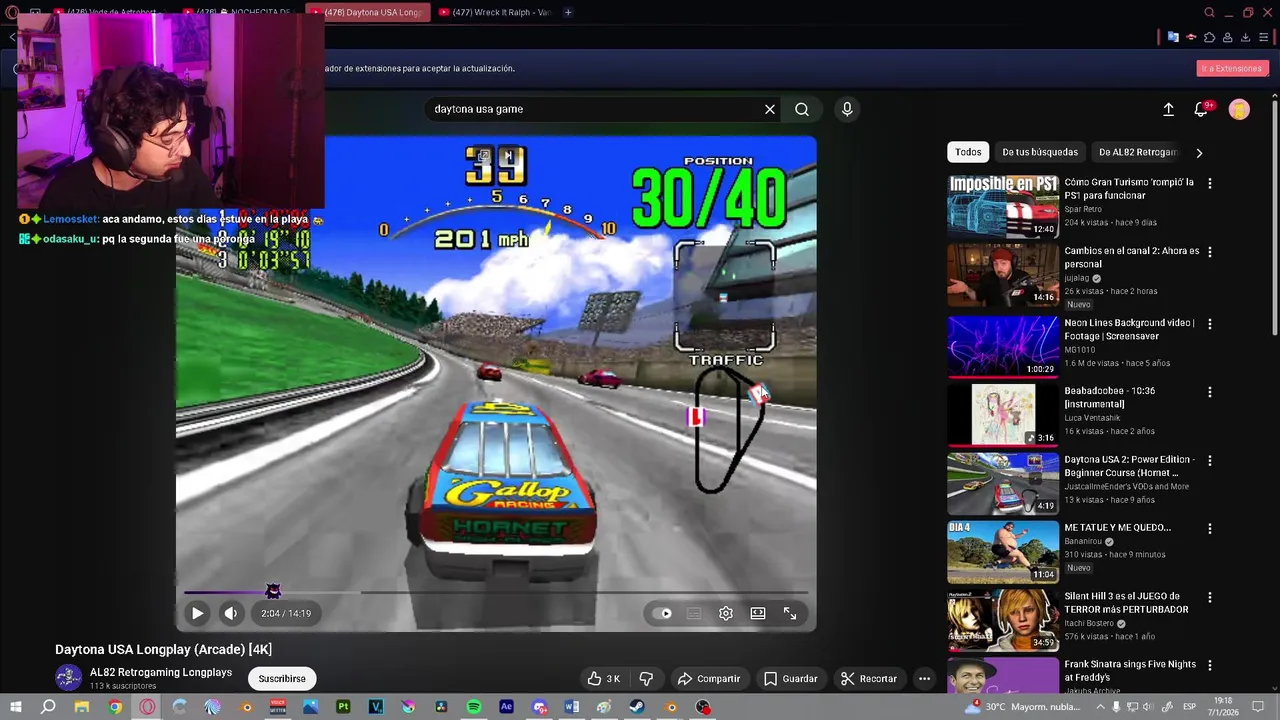Open File Explorer from the taskbar

pos(82,707)
